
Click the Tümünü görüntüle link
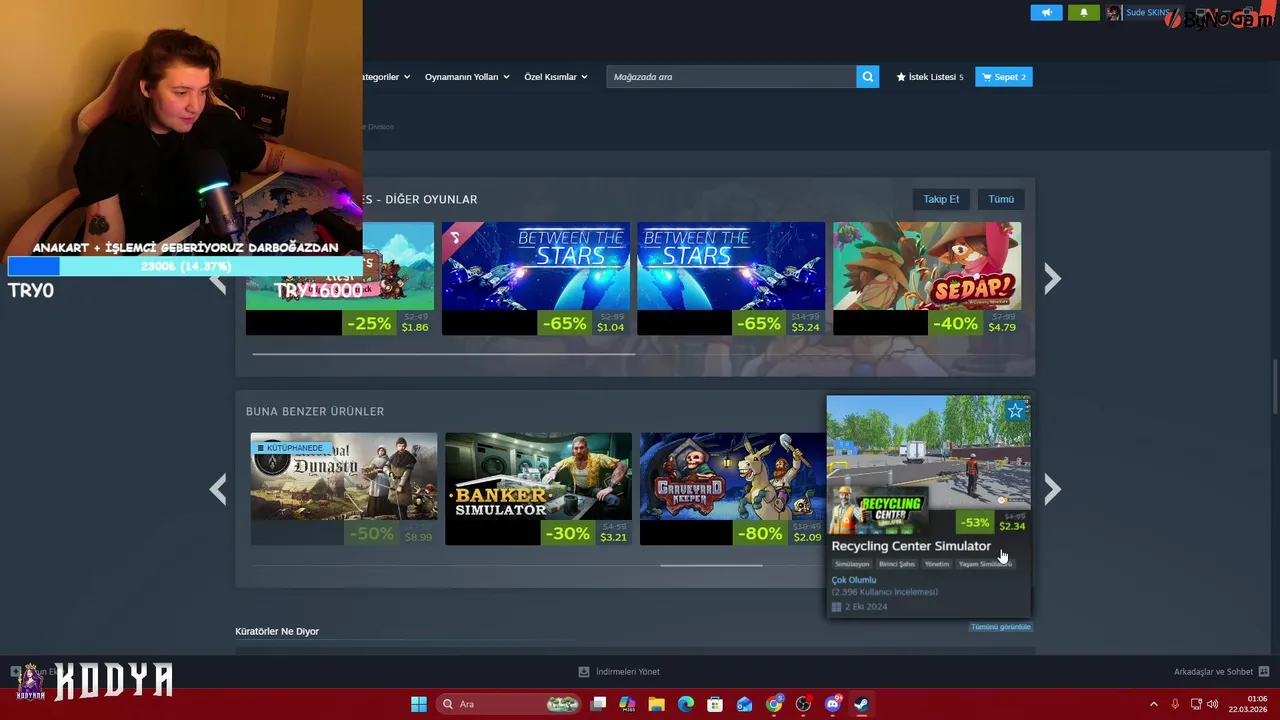pyautogui.click(x=1000, y=627)
